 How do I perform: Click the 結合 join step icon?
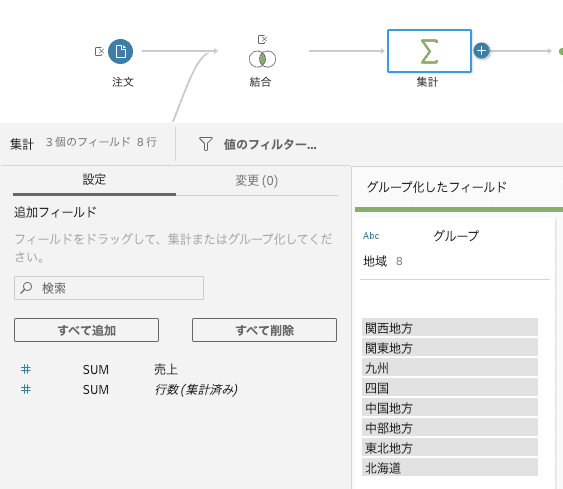[x=262, y=59]
